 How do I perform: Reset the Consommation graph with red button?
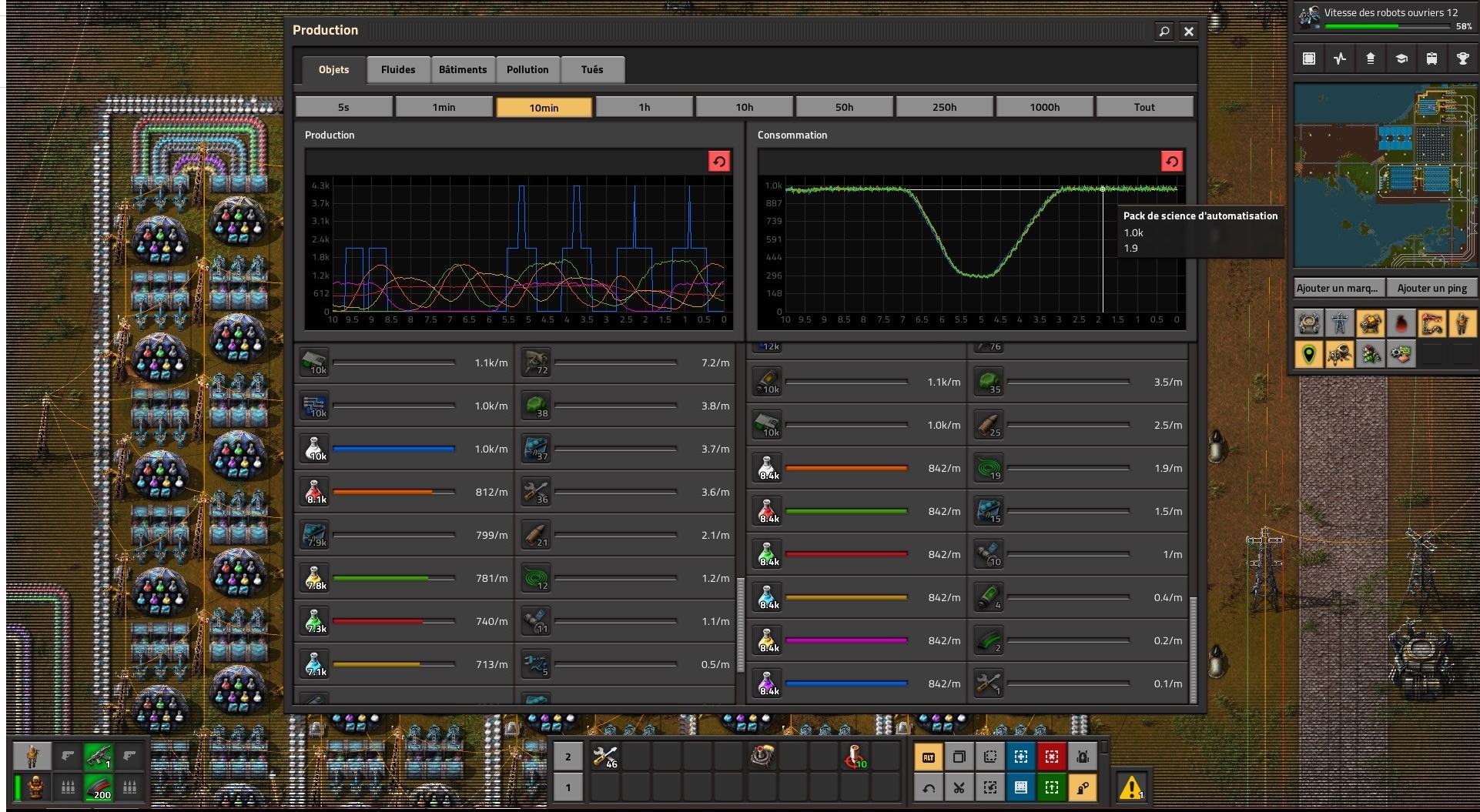click(1171, 161)
